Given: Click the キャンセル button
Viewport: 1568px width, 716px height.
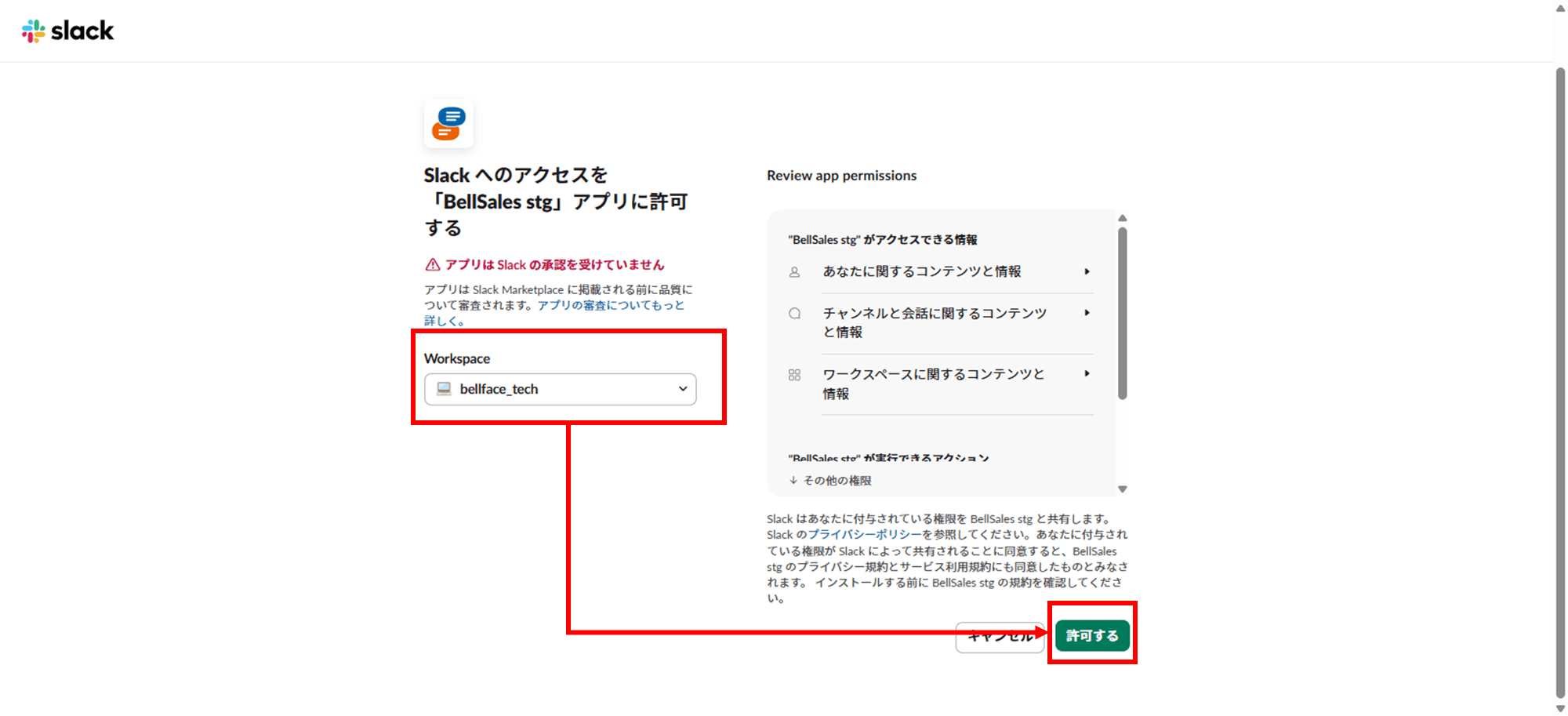Looking at the screenshot, I should [x=999, y=637].
